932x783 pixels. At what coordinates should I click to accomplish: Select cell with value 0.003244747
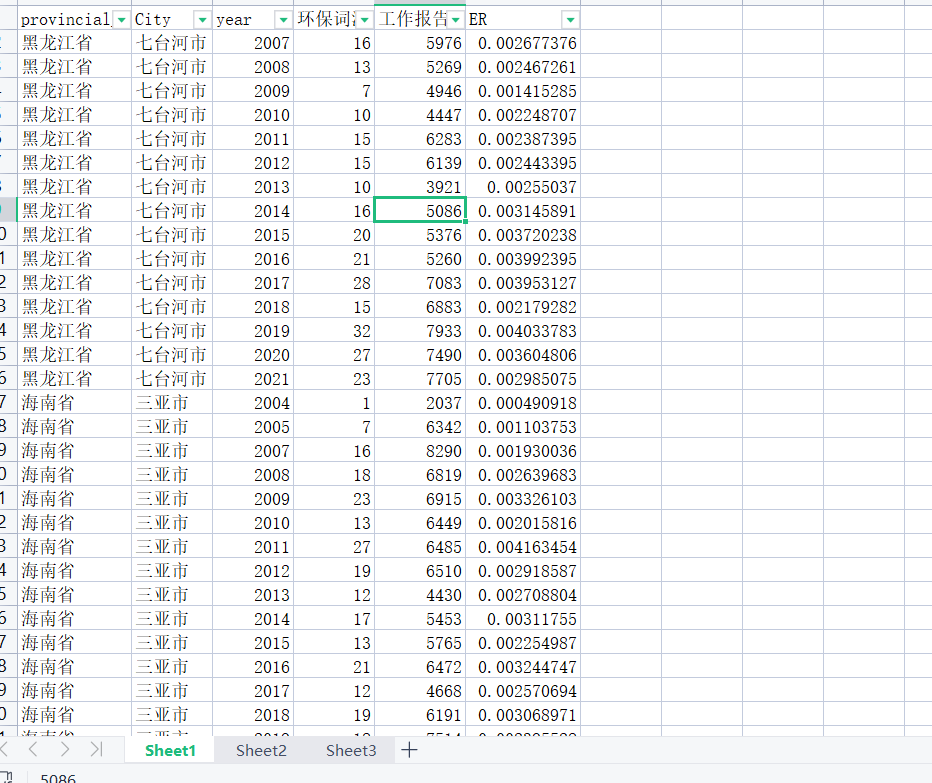click(523, 666)
